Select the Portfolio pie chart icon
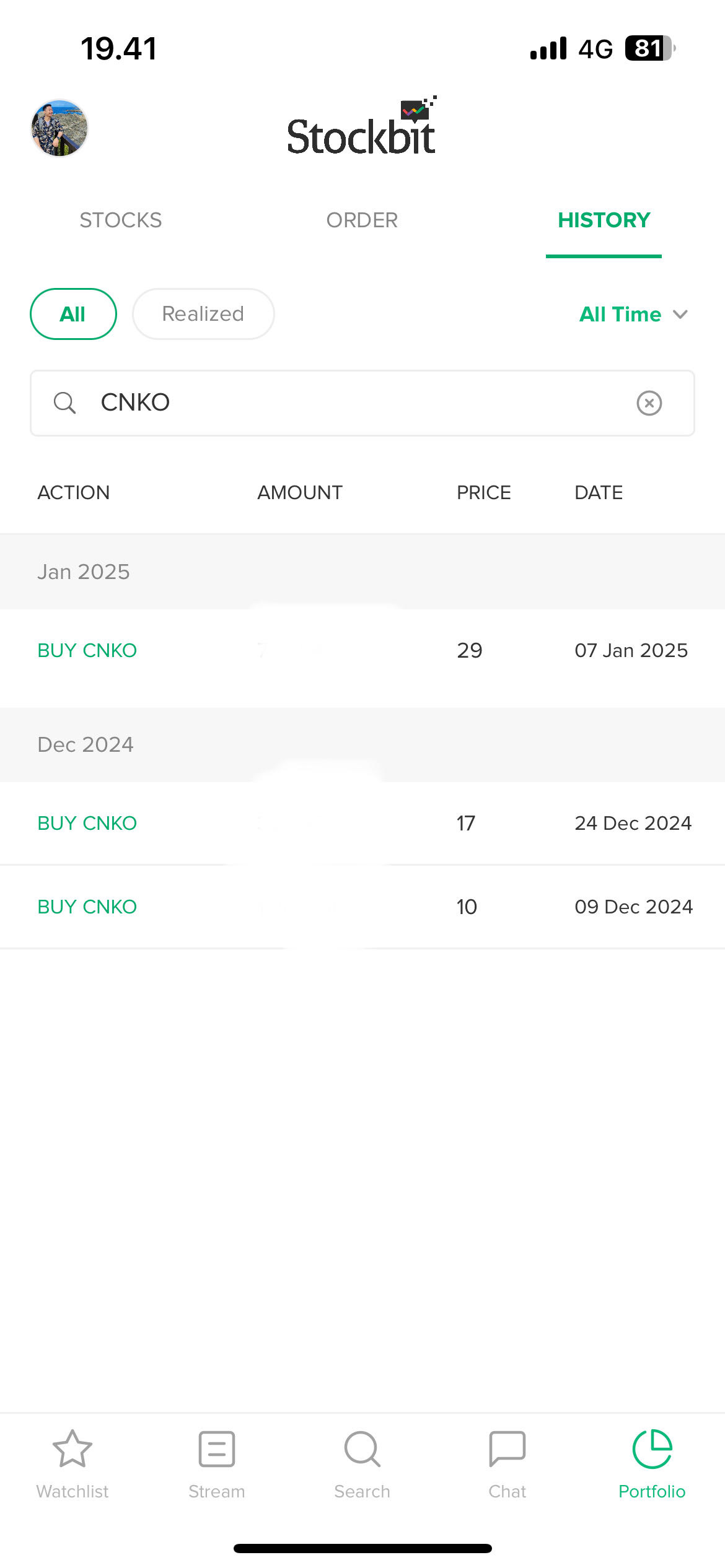 pos(652,1449)
